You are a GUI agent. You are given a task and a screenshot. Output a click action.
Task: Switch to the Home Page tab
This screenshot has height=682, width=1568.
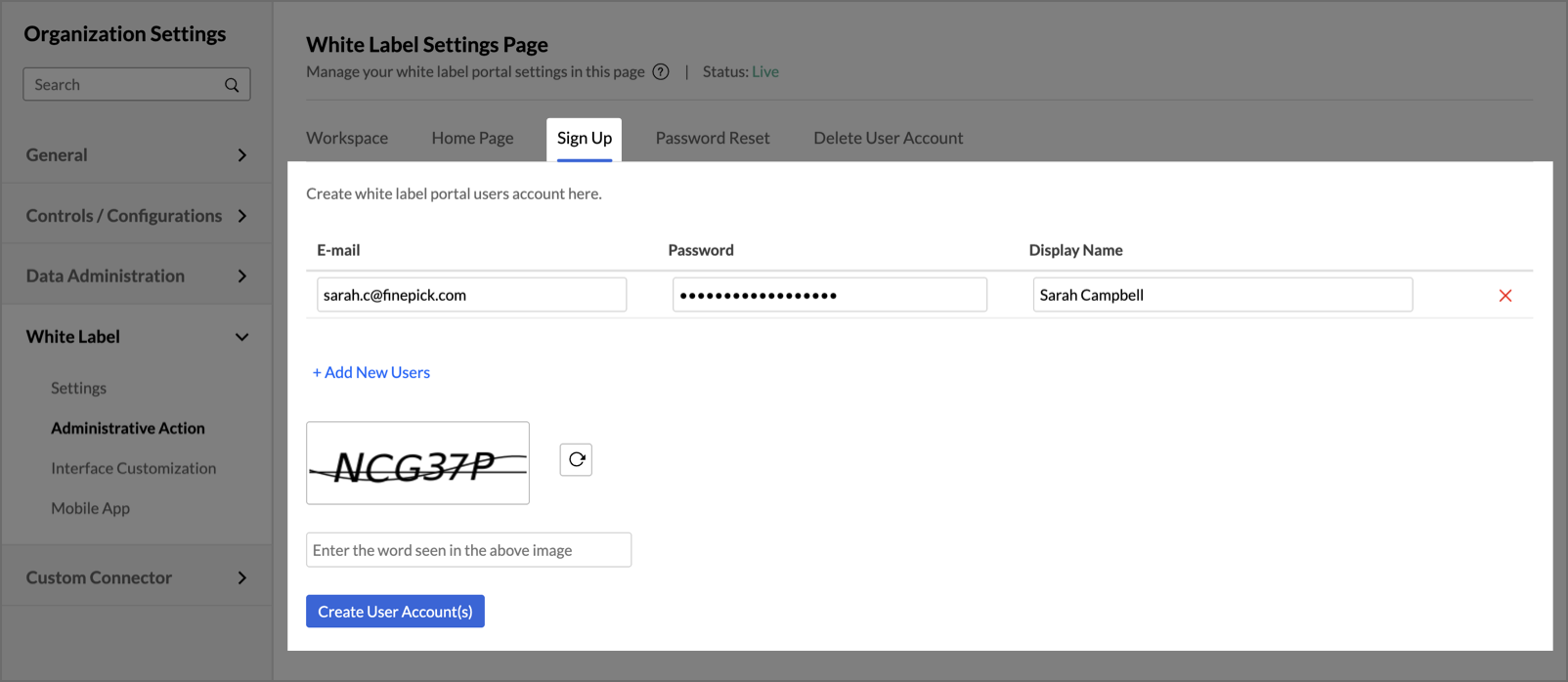[x=472, y=138]
